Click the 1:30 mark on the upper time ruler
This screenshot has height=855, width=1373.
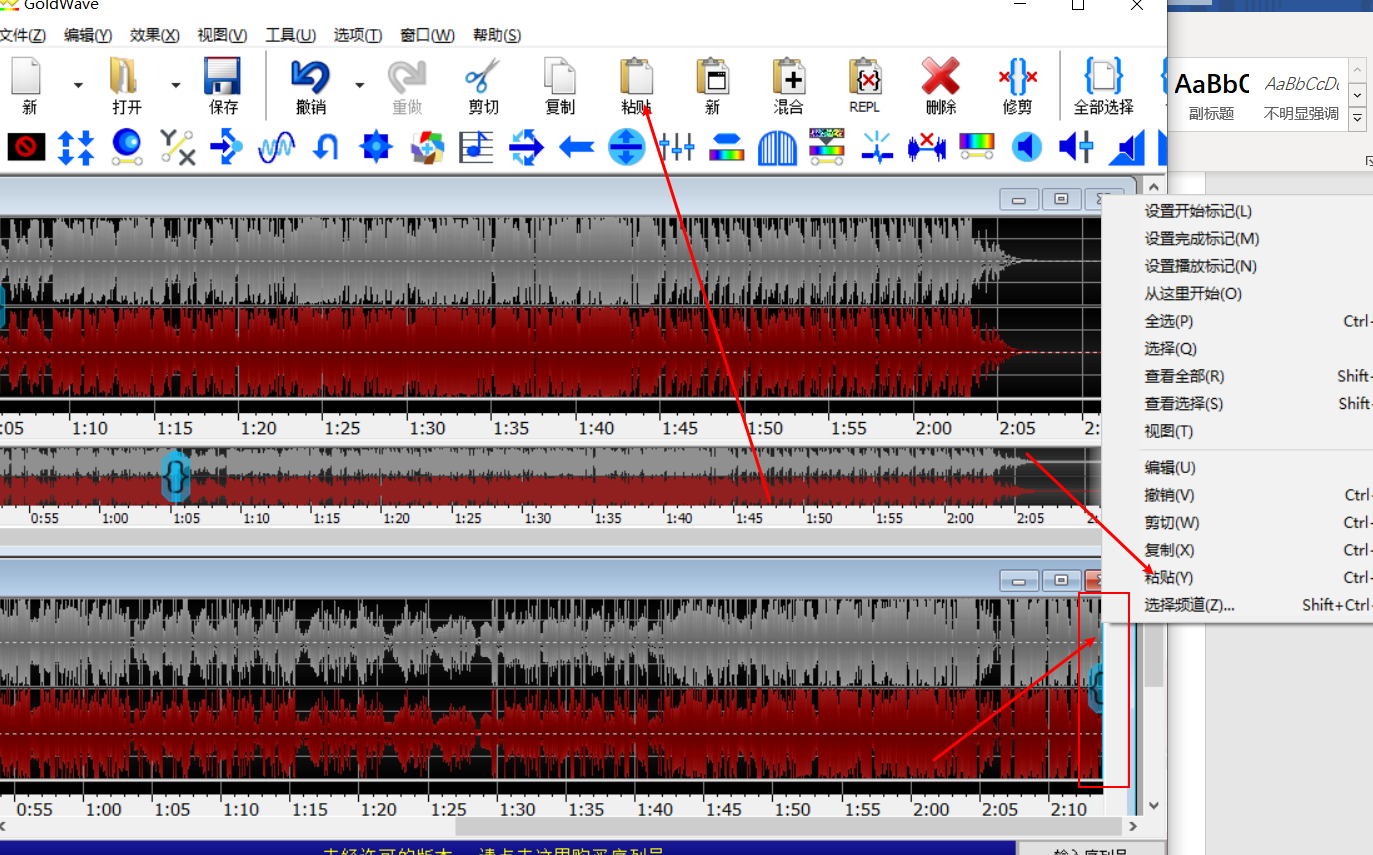point(427,428)
